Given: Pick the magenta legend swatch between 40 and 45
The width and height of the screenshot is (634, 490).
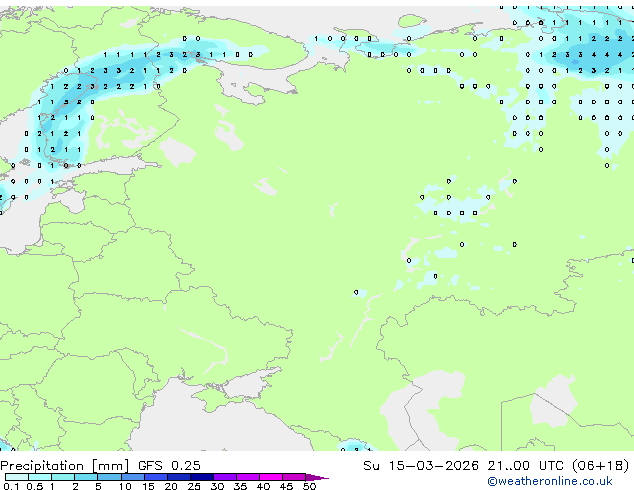Looking at the screenshot, I should 271,477.
